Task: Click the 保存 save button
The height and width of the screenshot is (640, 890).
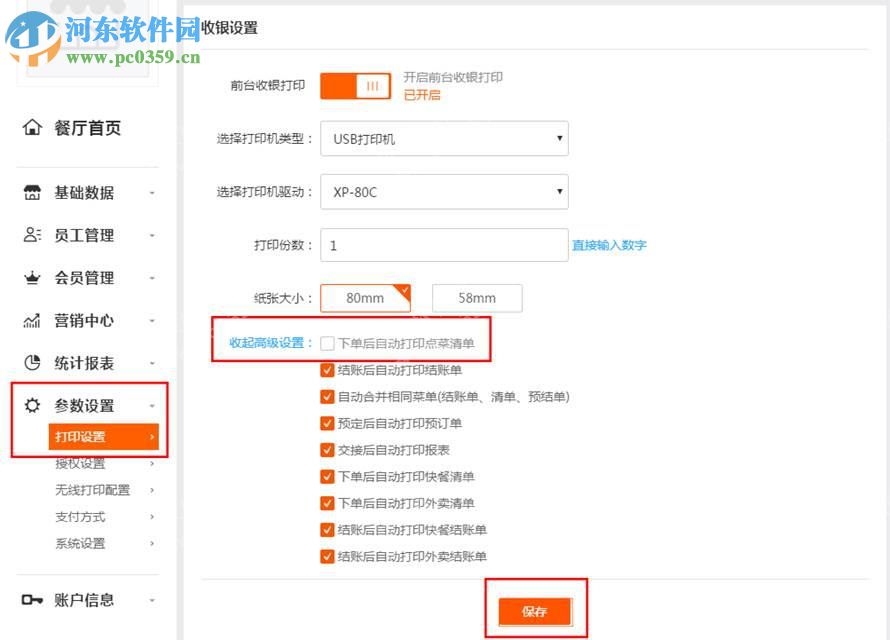Action: point(537,611)
